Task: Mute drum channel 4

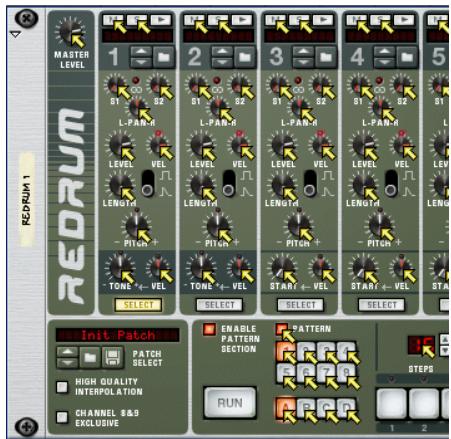Action: (356, 20)
